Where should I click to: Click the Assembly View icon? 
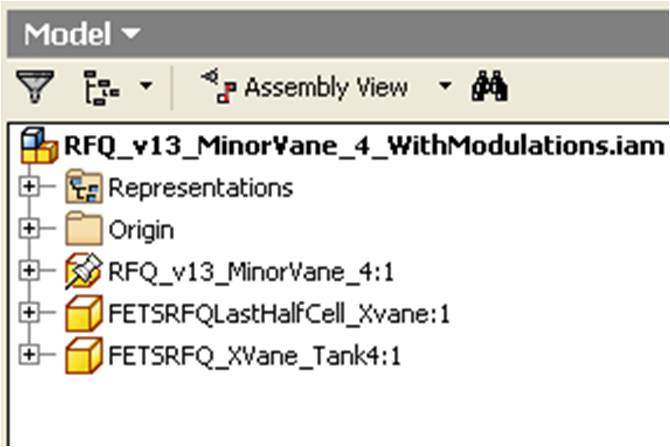(219, 86)
